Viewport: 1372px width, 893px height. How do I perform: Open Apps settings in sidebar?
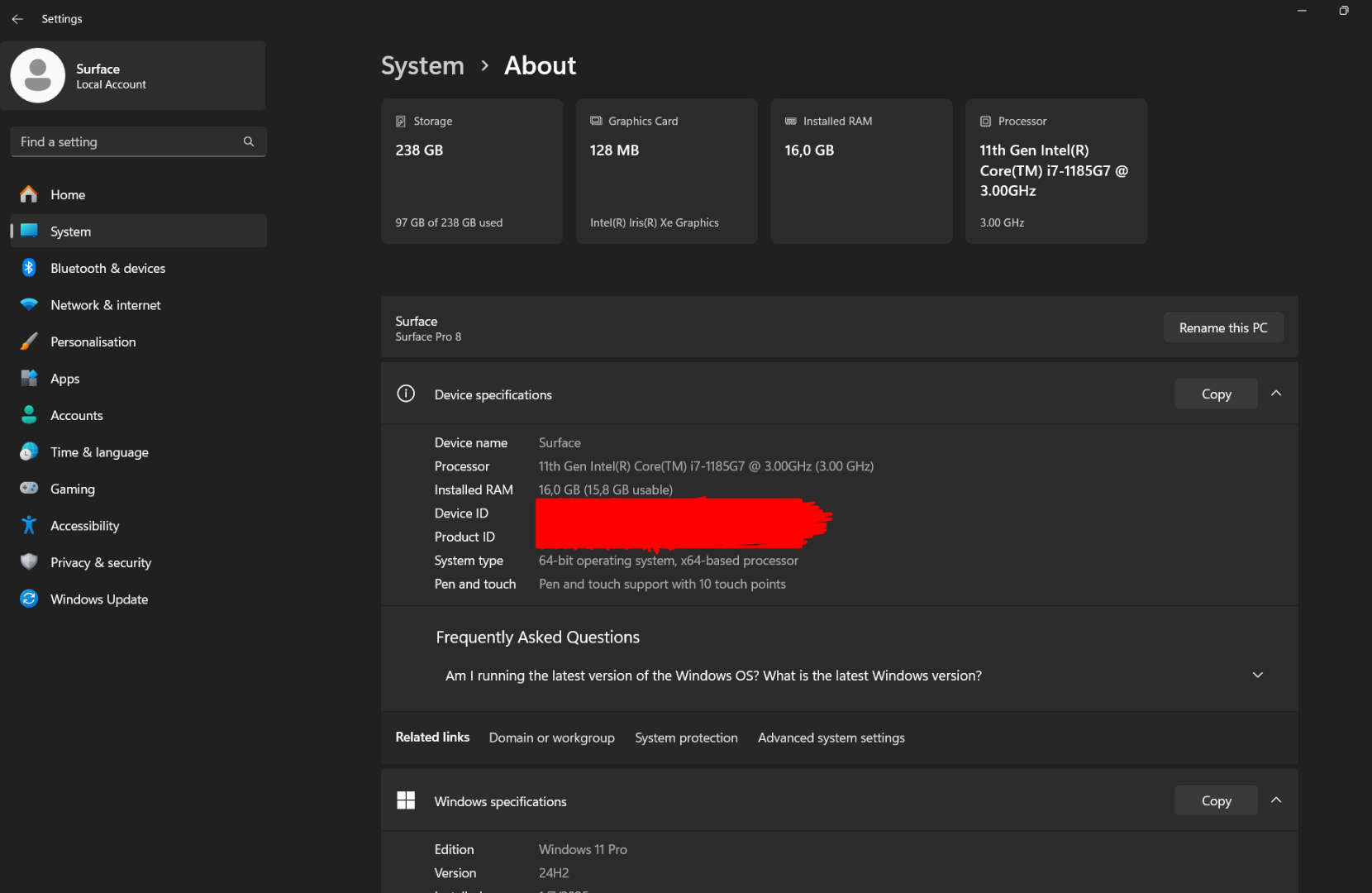[138, 378]
